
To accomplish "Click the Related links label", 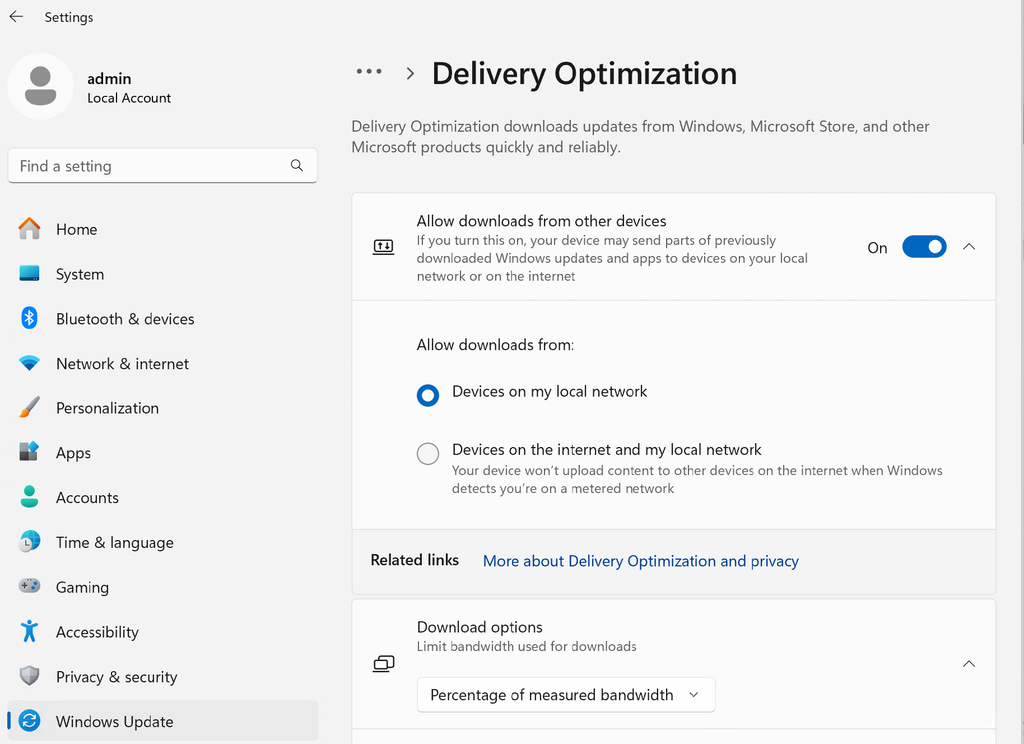I will click(x=415, y=560).
